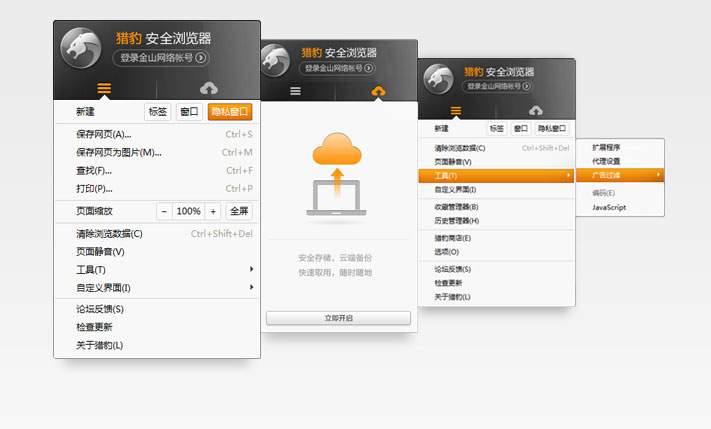Image resolution: width=711 pixels, height=429 pixels.
Task: Click the 100% zoom level field
Action: pos(188,211)
